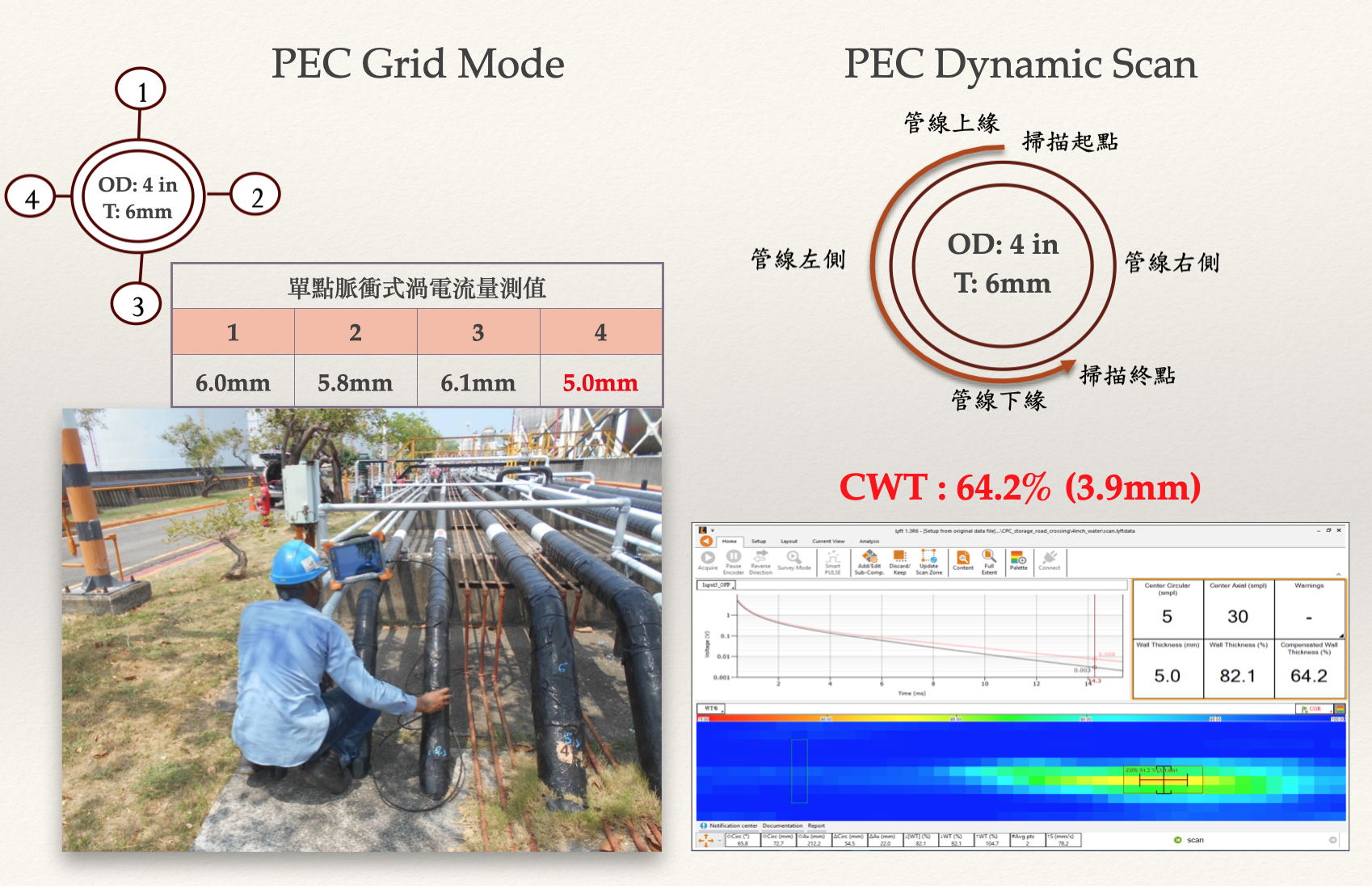This screenshot has width=1372, height=886.
Task: Toggle Survey Mode
Action: pos(793,558)
